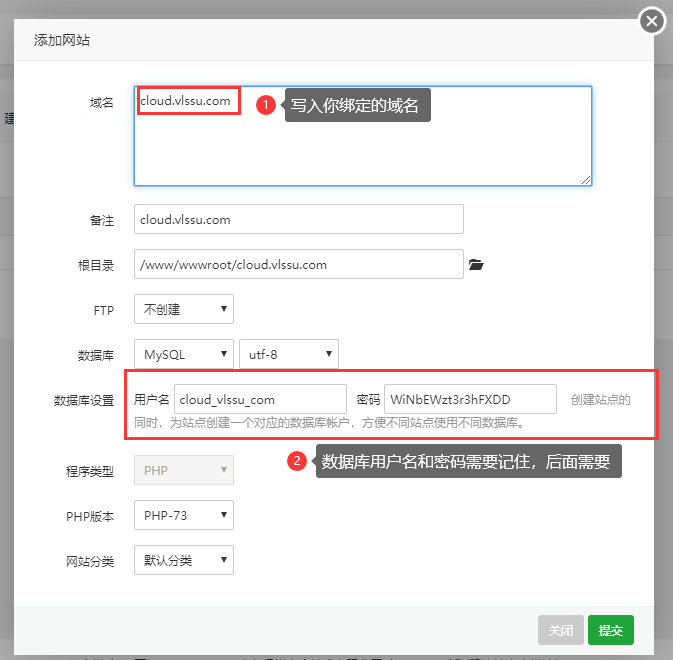Open the MySQL database type dropdown

[x=184, y=354]
